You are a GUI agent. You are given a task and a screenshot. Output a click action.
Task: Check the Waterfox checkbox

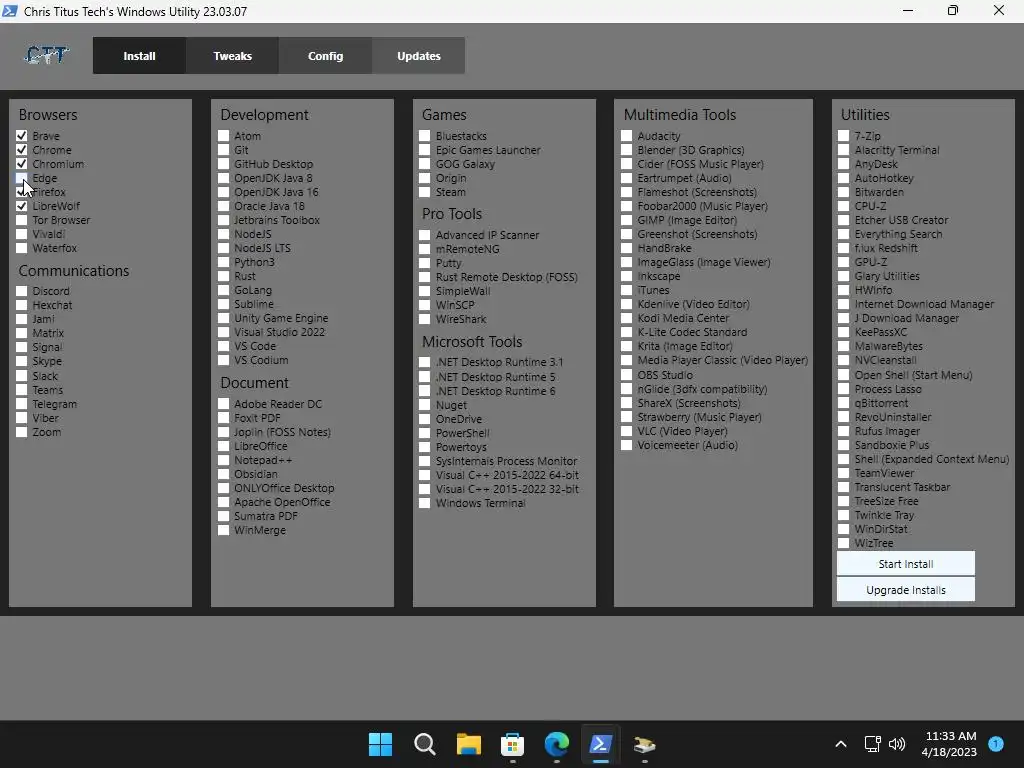click(22, 248)
